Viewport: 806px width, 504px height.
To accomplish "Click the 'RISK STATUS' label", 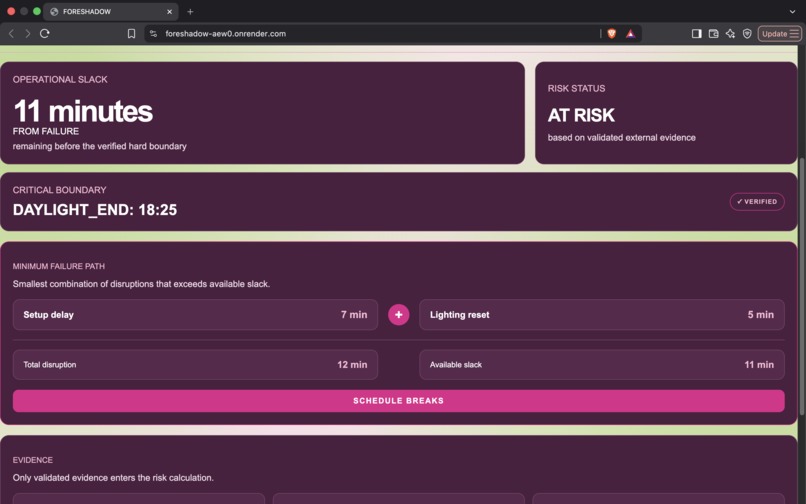I will pos(576,88).
